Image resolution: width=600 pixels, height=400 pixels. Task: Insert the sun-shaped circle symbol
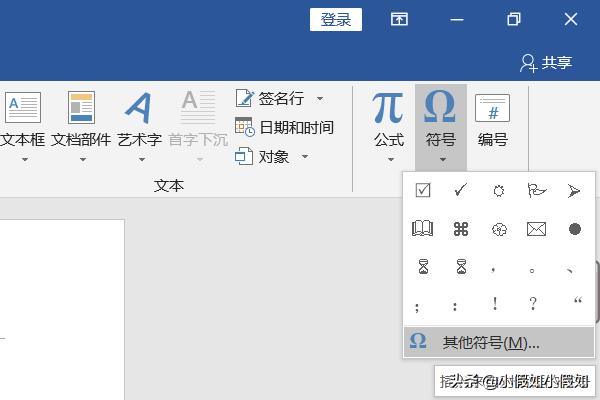click(499, 191)
